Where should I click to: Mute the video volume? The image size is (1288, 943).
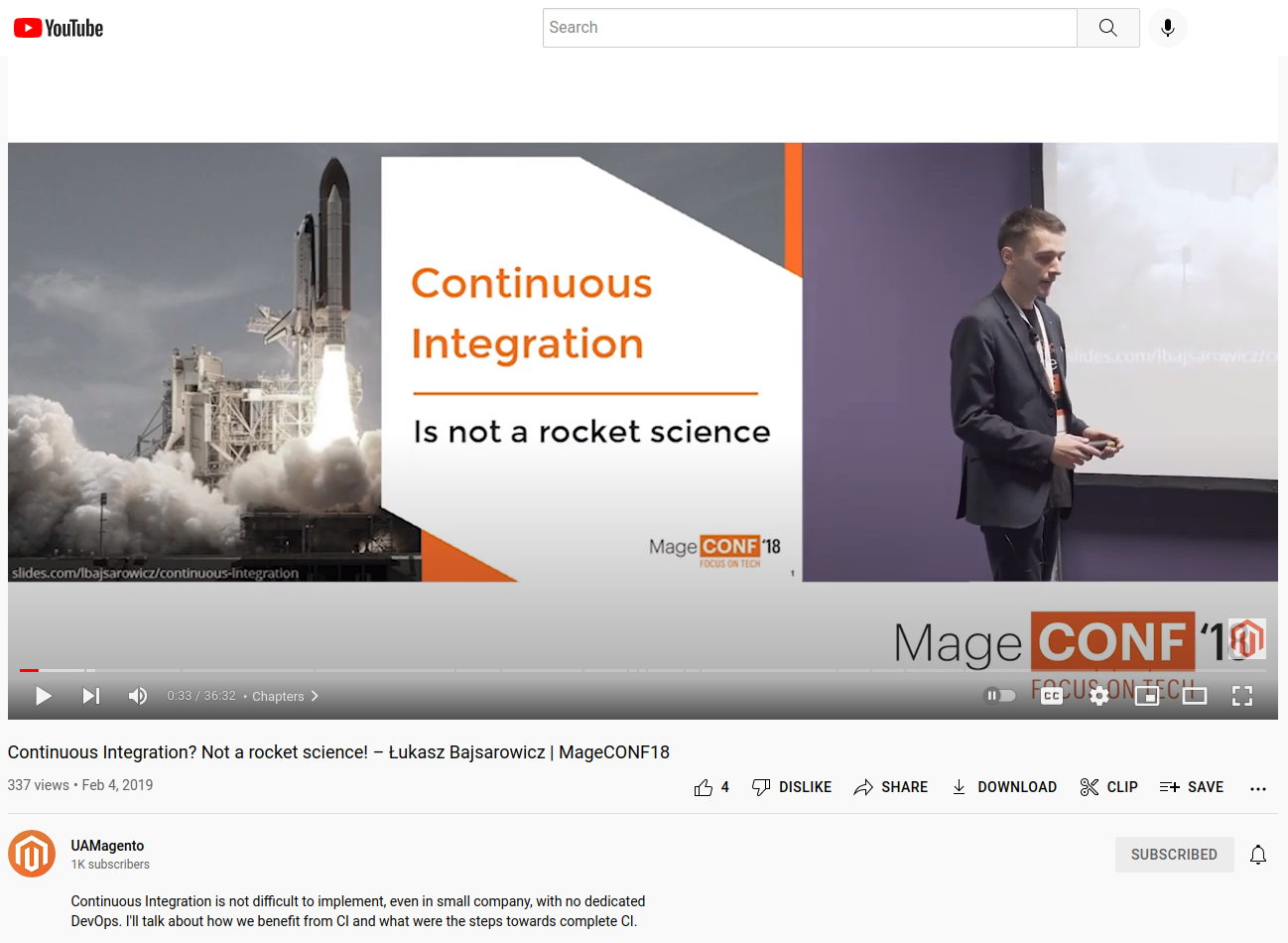[x=138, y=696]
